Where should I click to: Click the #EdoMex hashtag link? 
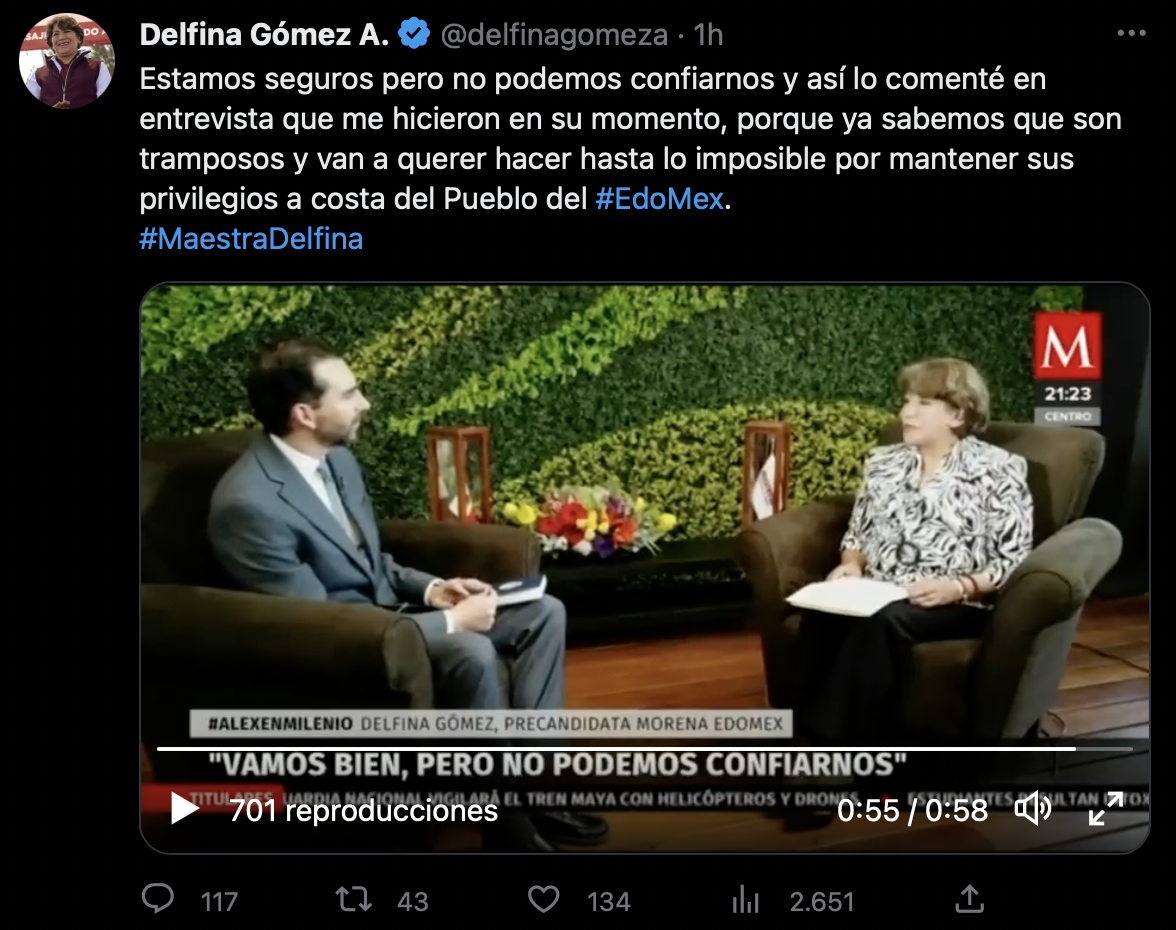pyautogui.click(x=659, y=199)
